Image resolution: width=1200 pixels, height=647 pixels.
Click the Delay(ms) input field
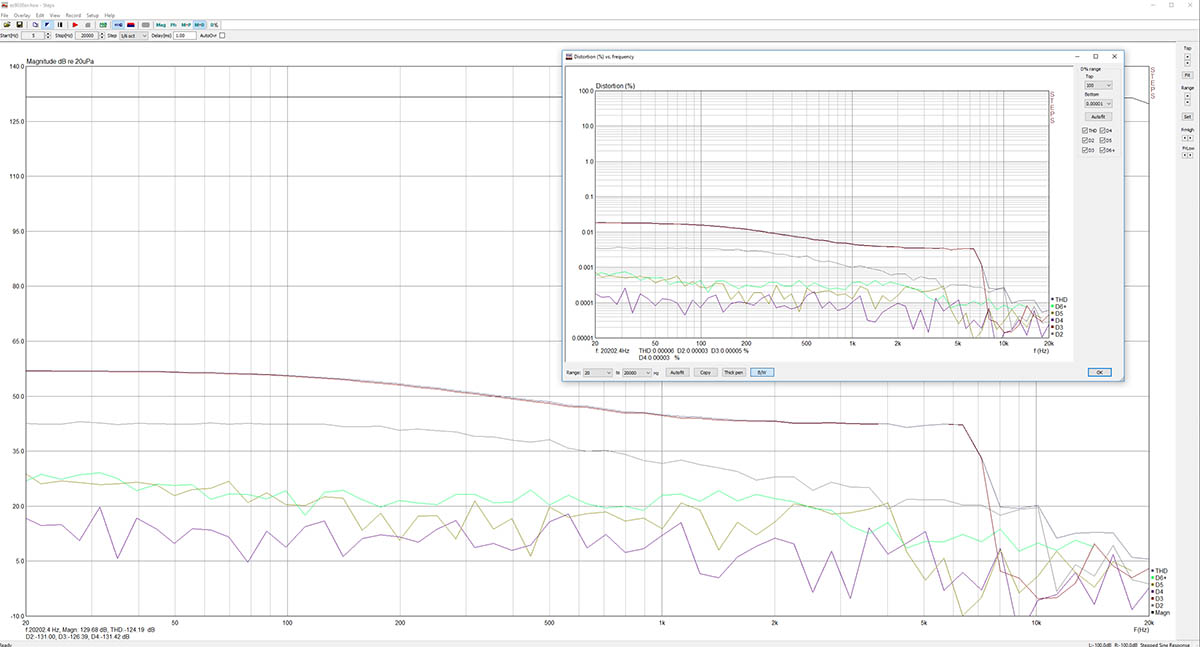coord(185,36)
